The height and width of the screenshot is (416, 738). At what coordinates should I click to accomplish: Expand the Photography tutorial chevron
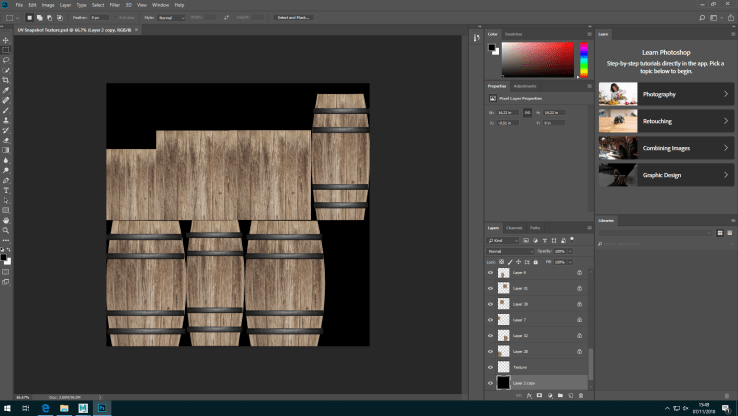point(726,94)
